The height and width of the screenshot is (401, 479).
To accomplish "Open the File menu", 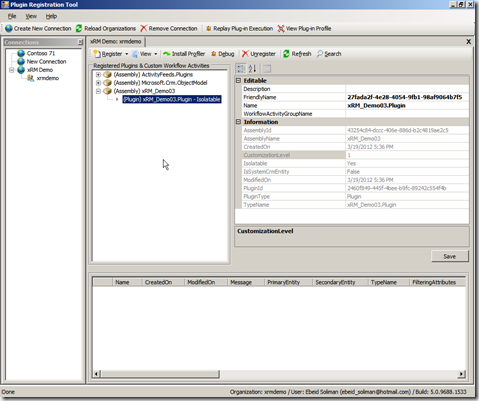I will pyautogui.click(x=12, y=16).
